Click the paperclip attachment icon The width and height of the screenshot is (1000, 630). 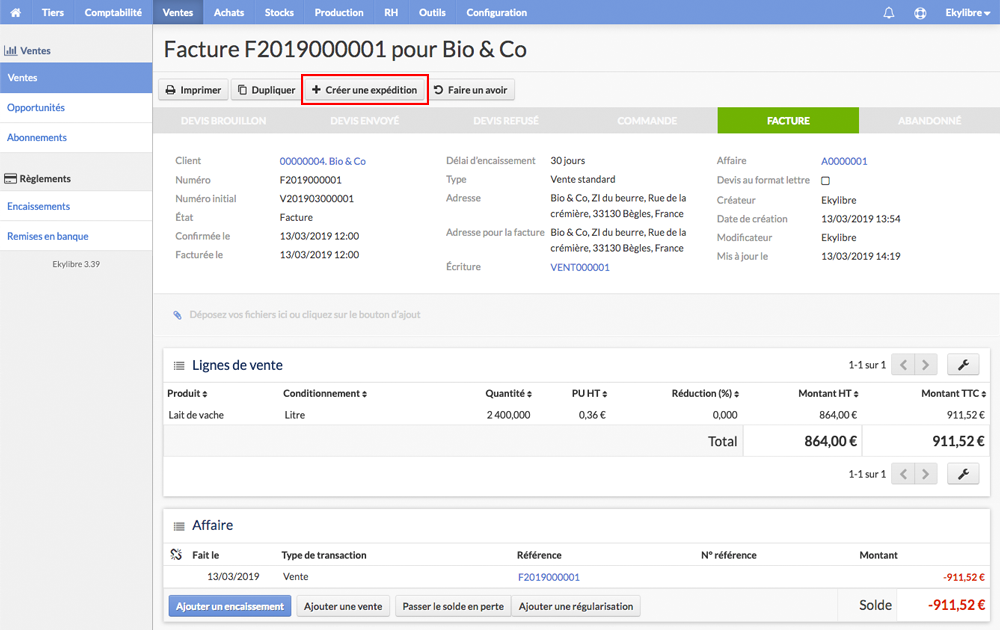(x=177, y=314)
